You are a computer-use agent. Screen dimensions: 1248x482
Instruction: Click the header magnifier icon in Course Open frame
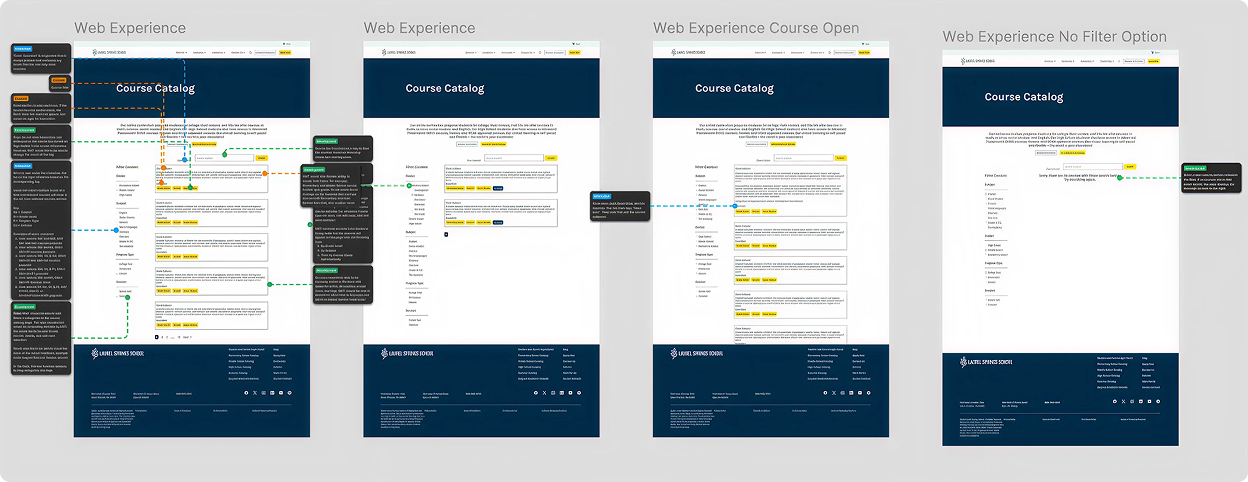[829, 52]
